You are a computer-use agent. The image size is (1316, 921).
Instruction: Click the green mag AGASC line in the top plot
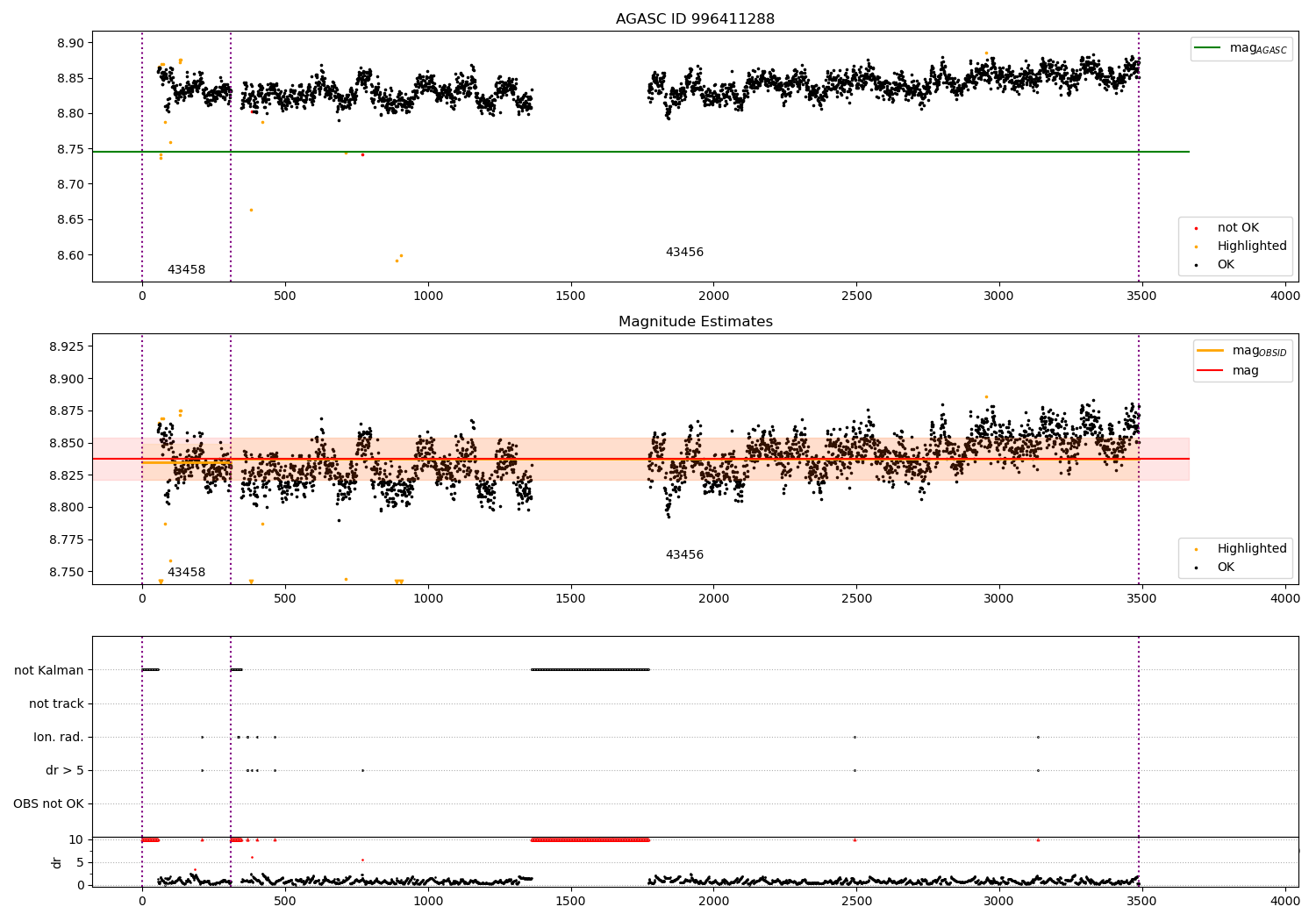(x=640, y=152)
